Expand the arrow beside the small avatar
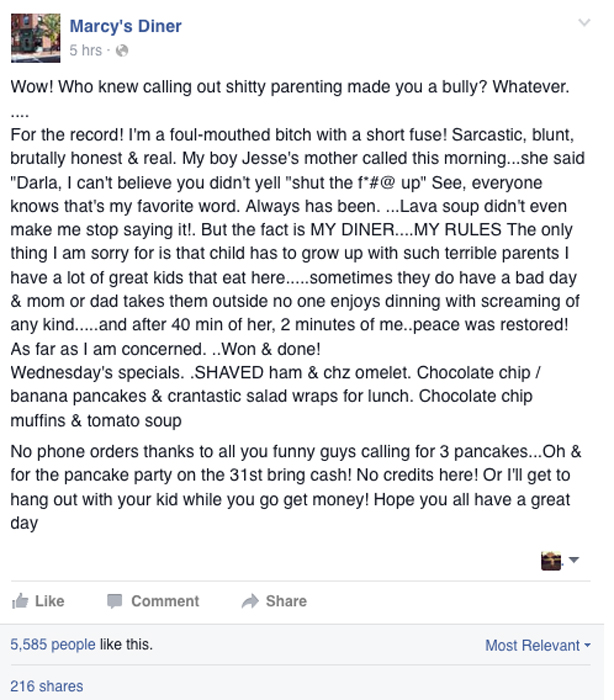 [x=574, y=559]
